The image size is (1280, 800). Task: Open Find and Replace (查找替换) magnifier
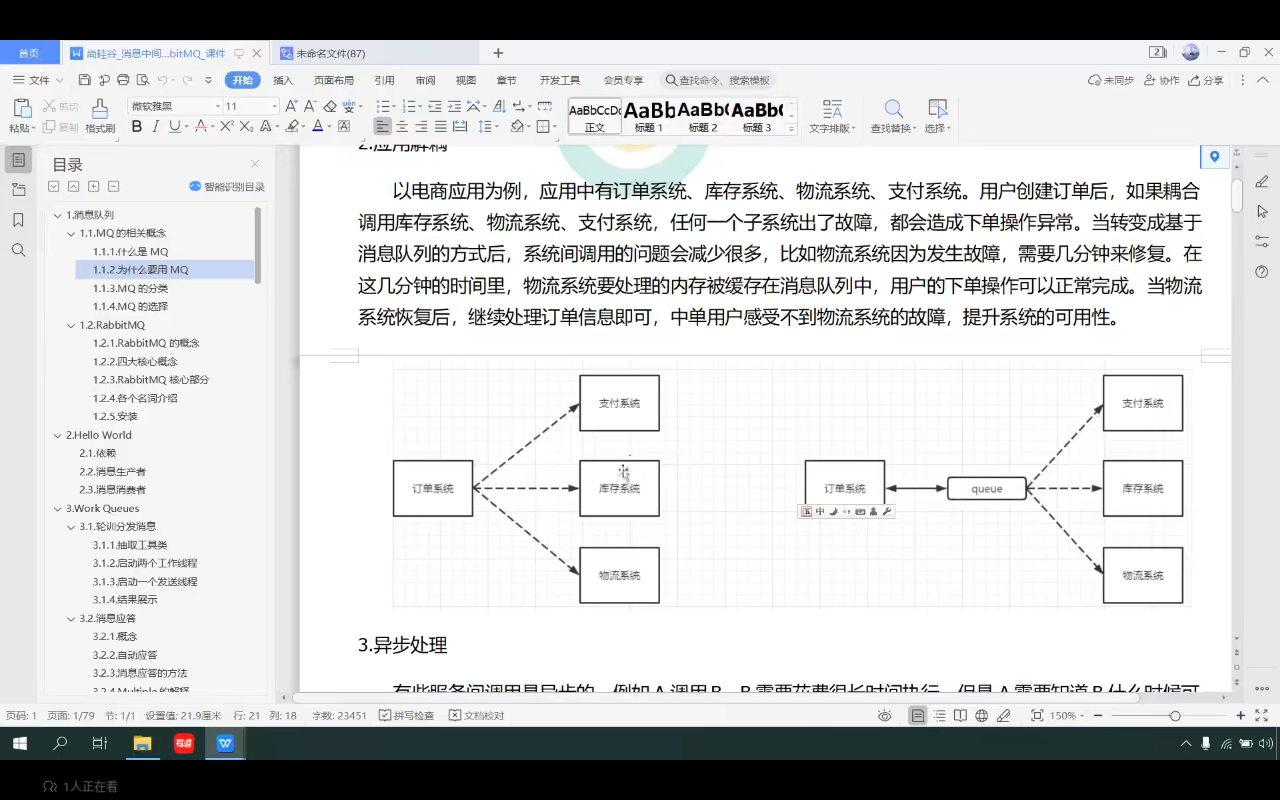click(893, 109)
